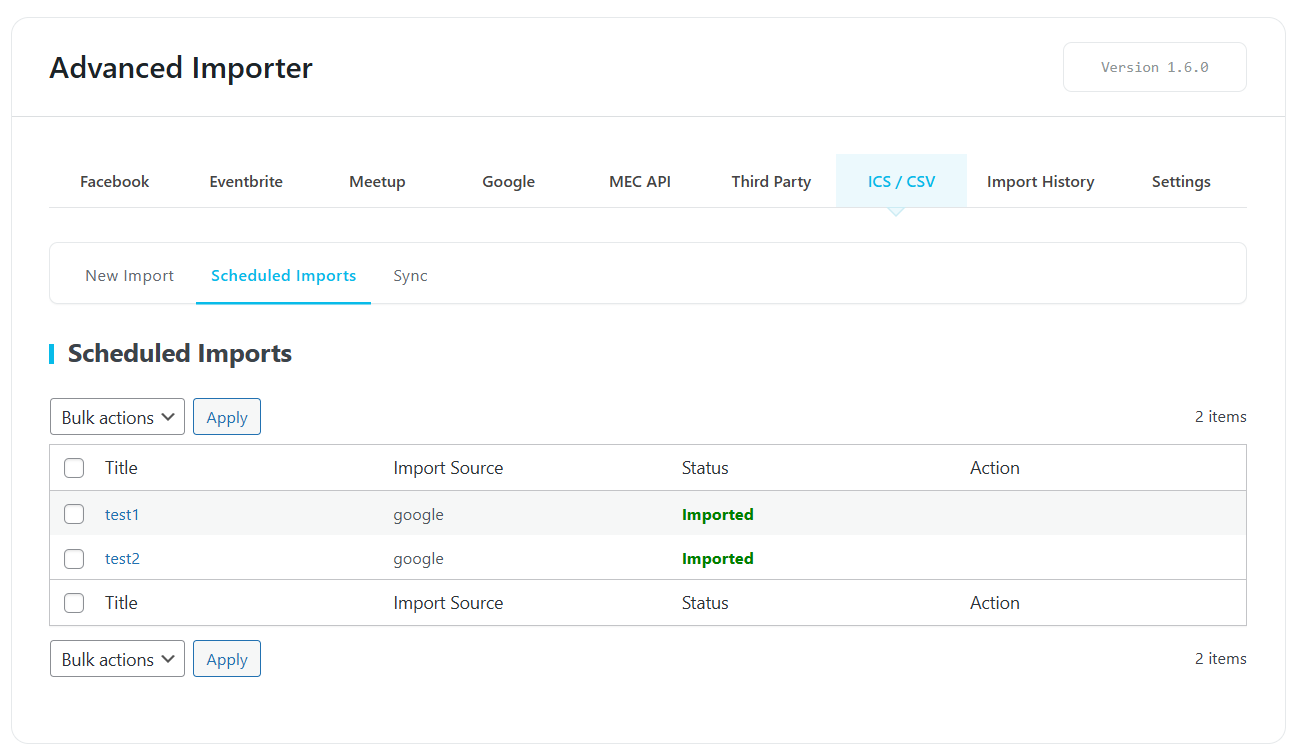The width and height of the screenshot is (1299, 756).
Task: Switch to the Facebook import tab
Action: 114,181
